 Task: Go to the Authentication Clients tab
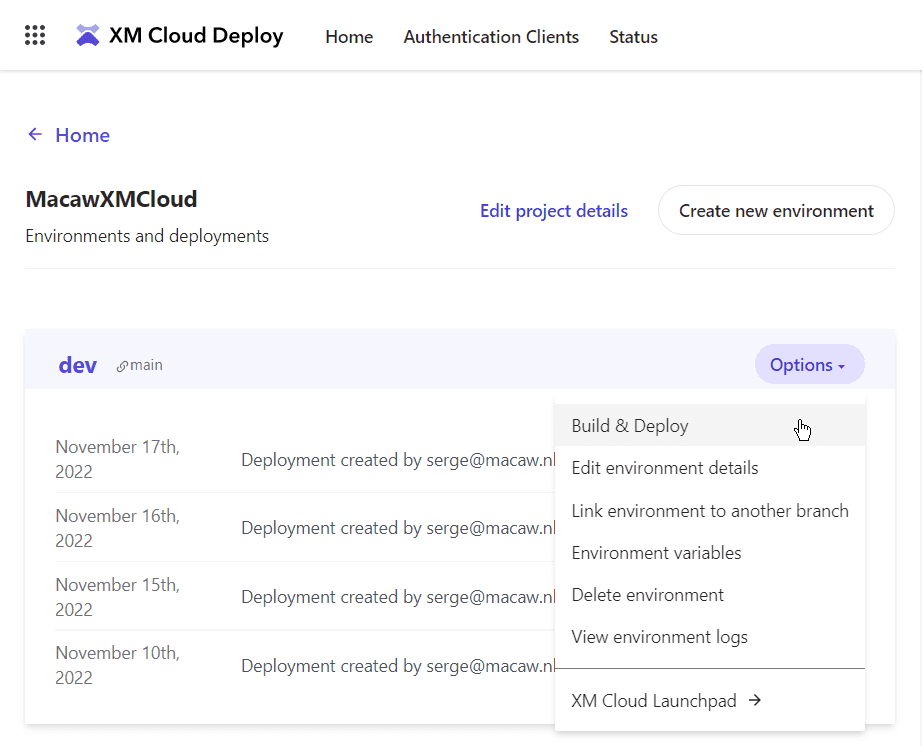coord(491,37)
